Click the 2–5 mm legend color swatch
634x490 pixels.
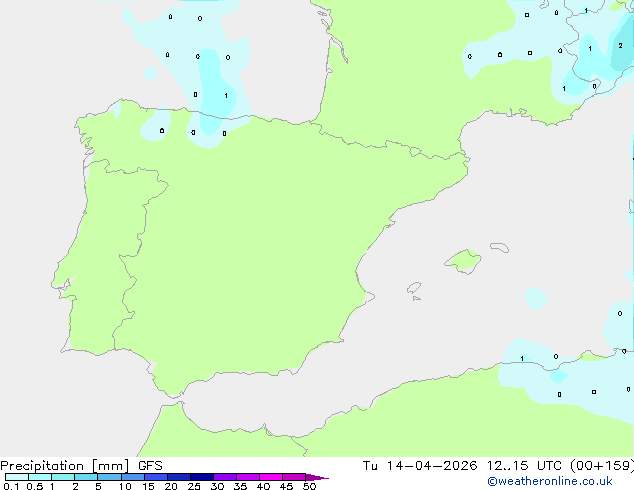[x=86, y=477]
